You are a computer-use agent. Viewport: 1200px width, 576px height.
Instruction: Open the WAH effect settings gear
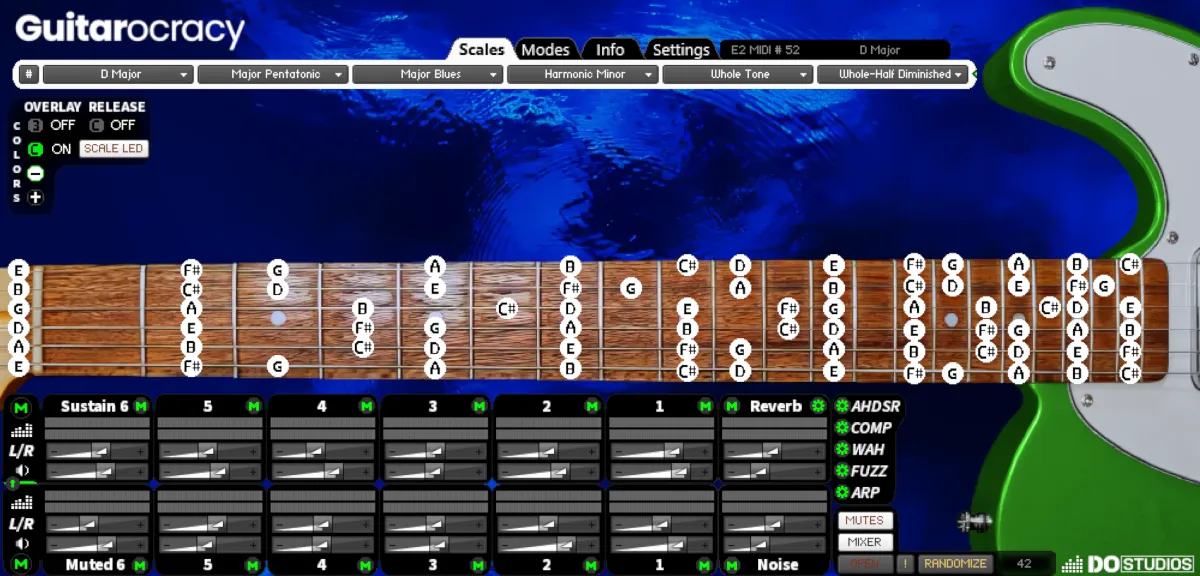tap(841, 450)
